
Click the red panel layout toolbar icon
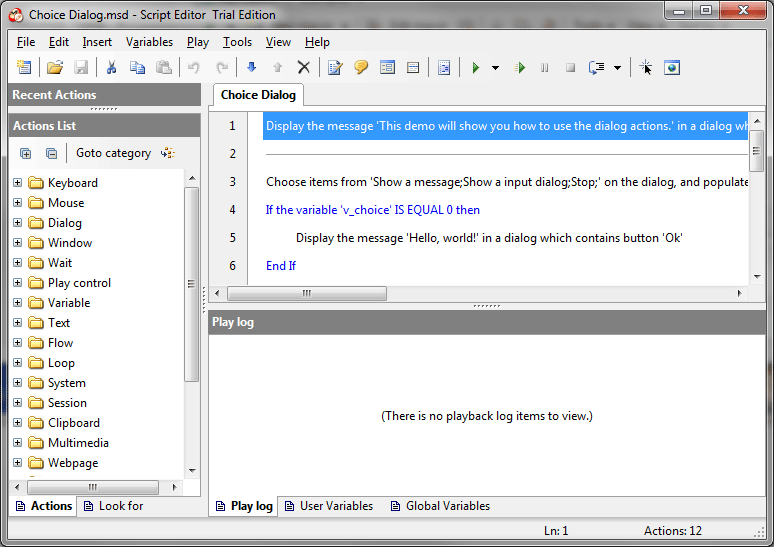click(x=413, y=67)
